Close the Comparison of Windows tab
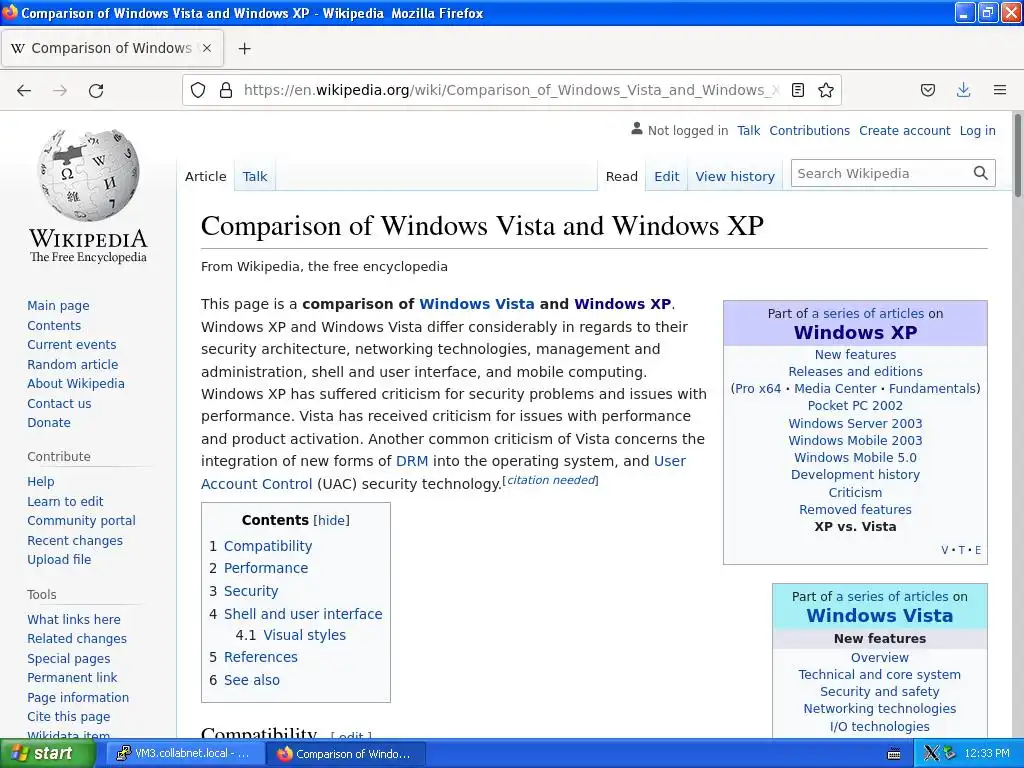1024x768 pixels. coord(206,48)
